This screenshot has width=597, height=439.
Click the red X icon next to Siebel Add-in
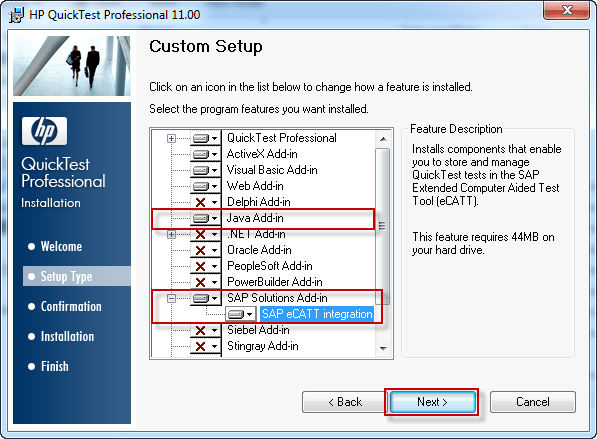pyautogui.click(x=201, y=330)
